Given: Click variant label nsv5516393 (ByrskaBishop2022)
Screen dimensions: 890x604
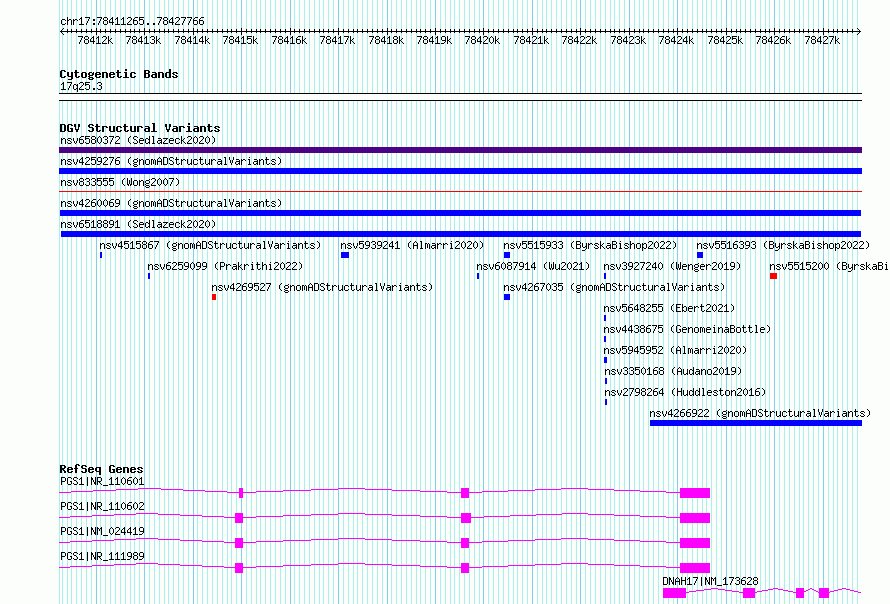Looking at the screenshot, I should coord(783,245).
